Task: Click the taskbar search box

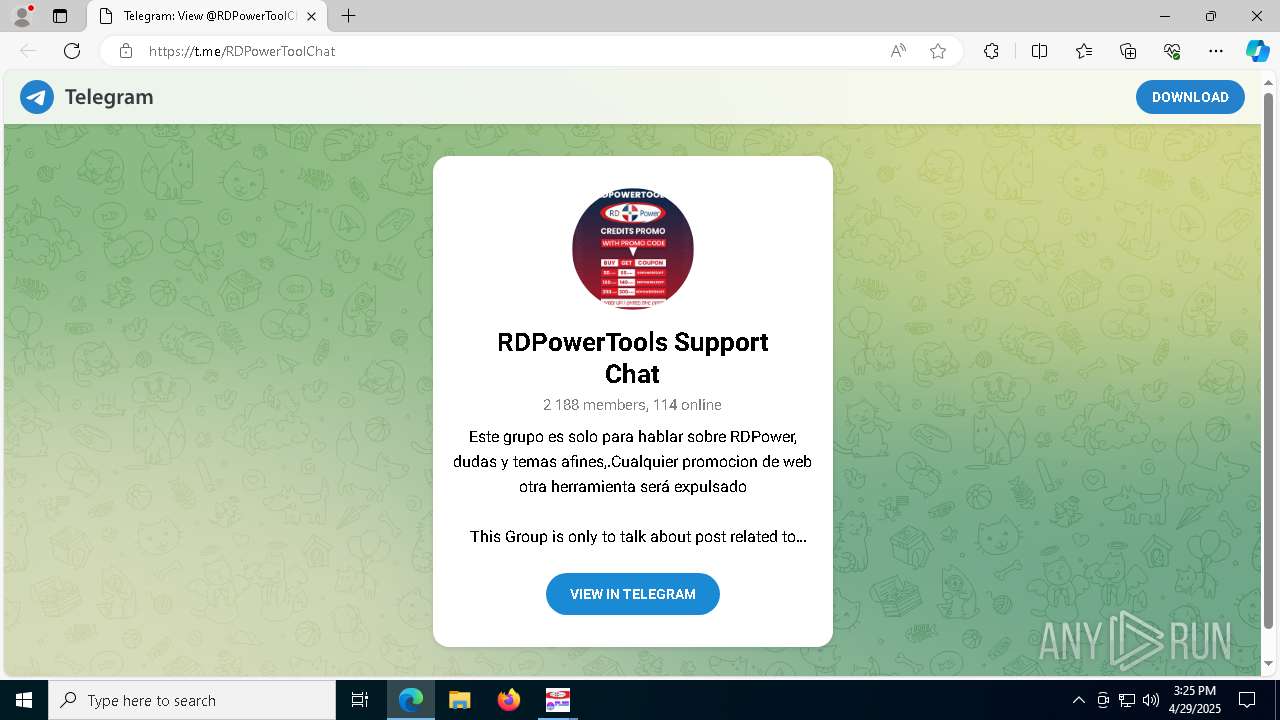Action: pyautogui.click(x=192, y=700)
